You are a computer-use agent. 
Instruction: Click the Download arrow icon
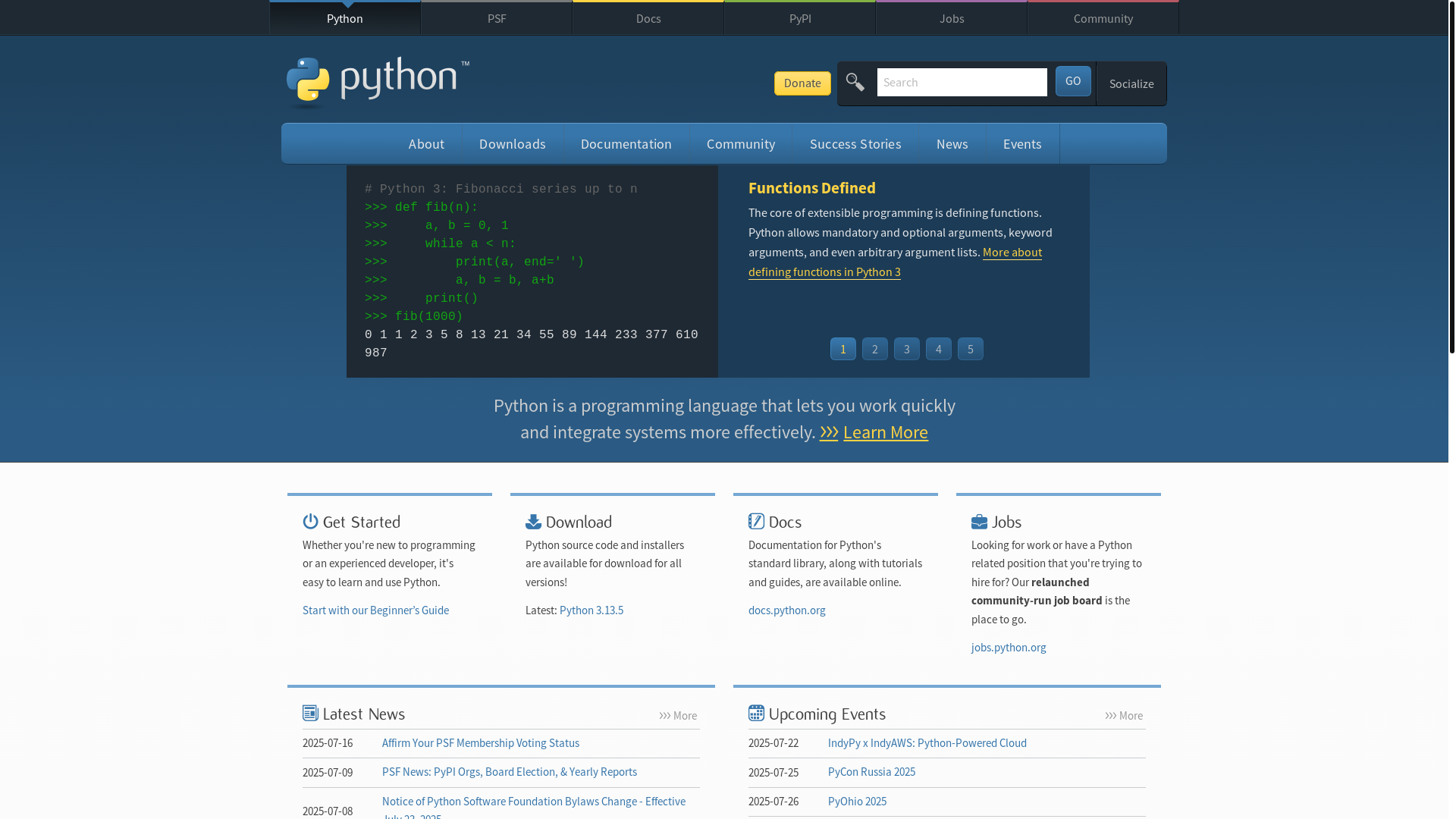pyautogui.click(x=533, y=522)
